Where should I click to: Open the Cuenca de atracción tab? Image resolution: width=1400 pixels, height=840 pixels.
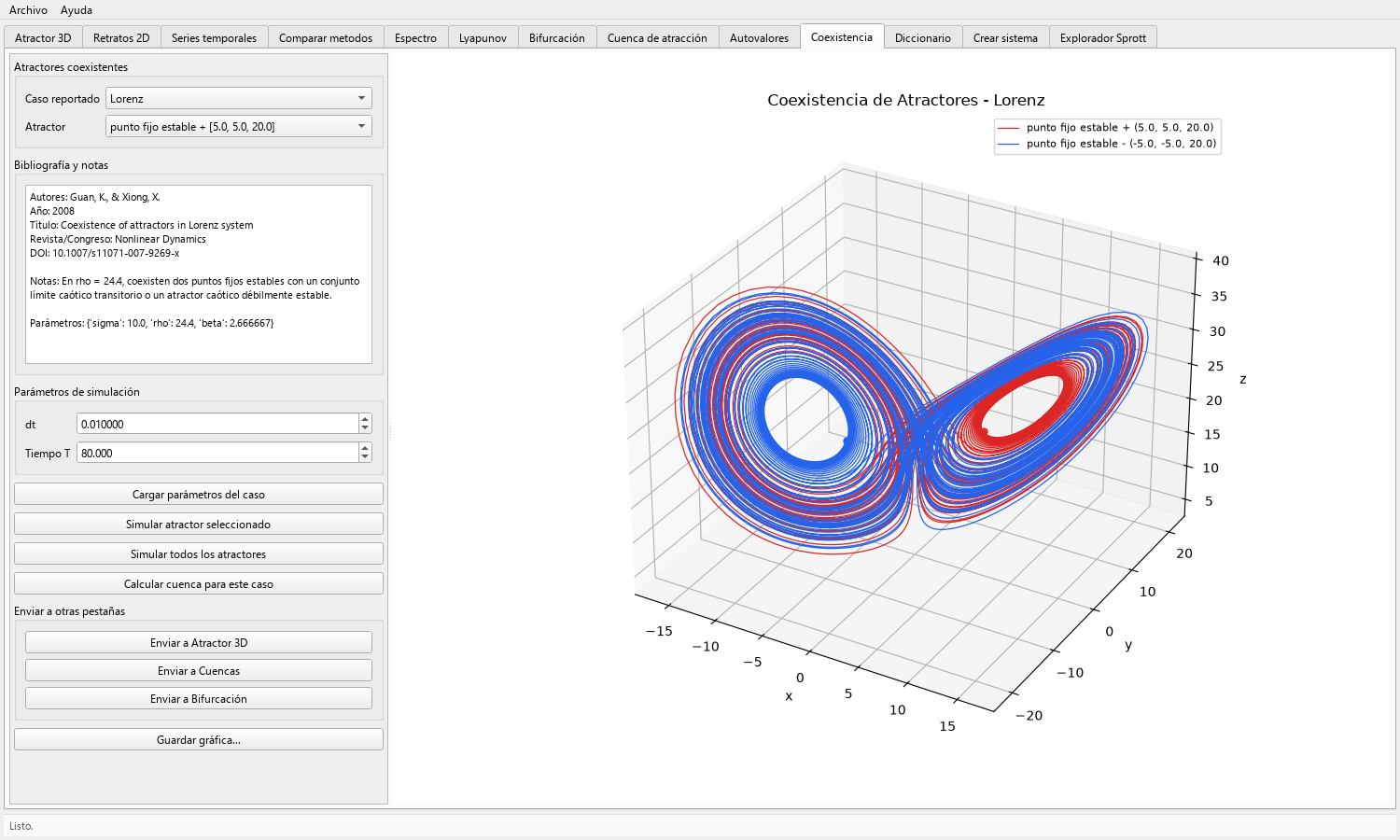657,38
